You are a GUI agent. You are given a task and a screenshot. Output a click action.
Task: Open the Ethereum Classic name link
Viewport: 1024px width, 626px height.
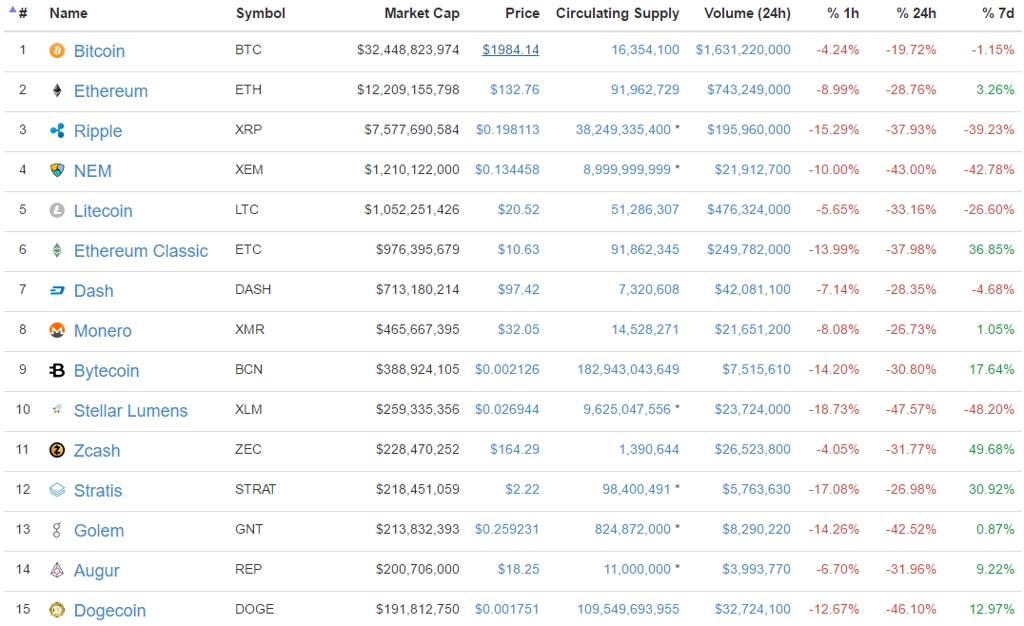click(140, 251)
